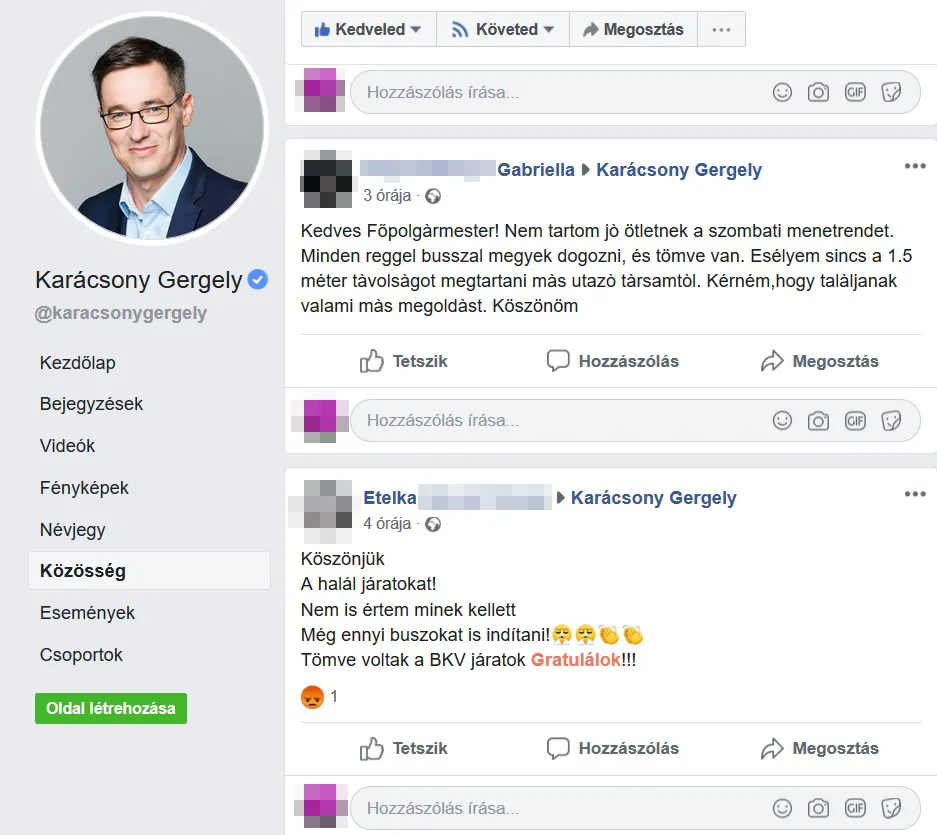Click Hozzászólás button under Gabriella's post
The width and height of the screenshot is (937, 835).
613,361
